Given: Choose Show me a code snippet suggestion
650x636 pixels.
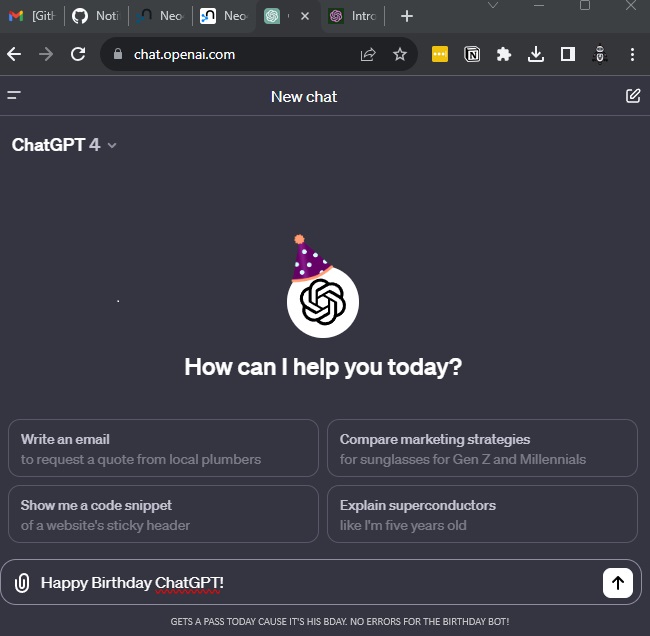Looking at the screenshot, I should [163, 514].
